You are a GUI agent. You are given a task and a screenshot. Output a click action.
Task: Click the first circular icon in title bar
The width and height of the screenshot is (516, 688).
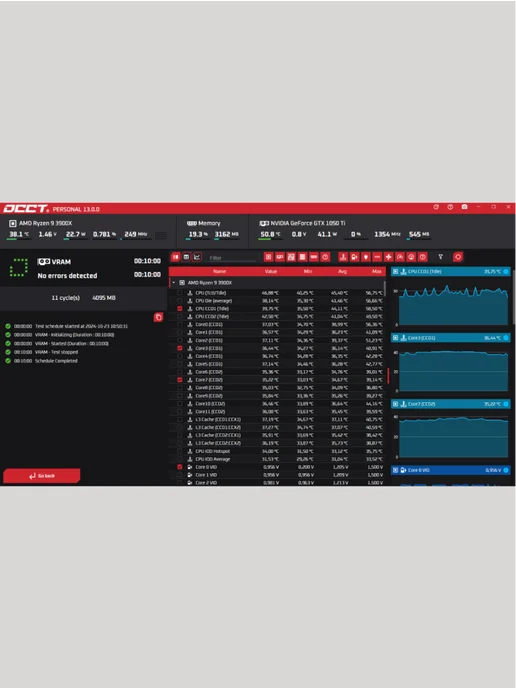click(x=436, y=207)
